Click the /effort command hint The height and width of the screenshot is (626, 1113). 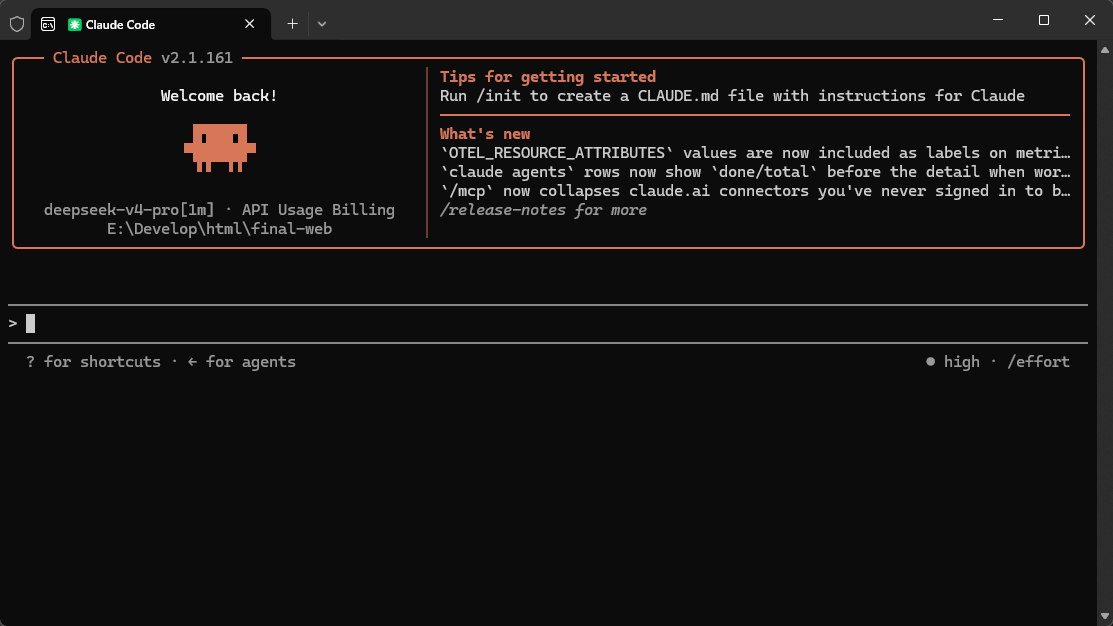click(1038, 362)
